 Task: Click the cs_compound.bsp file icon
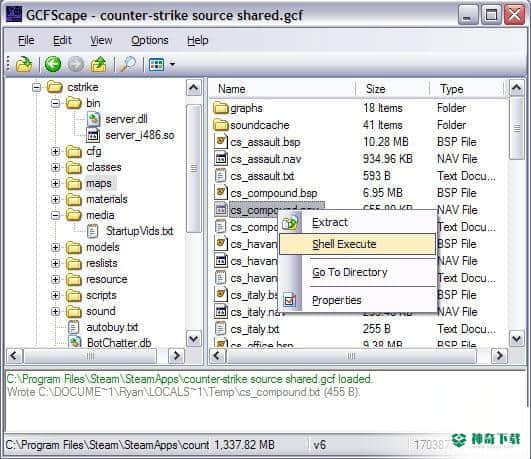(221, 193)
